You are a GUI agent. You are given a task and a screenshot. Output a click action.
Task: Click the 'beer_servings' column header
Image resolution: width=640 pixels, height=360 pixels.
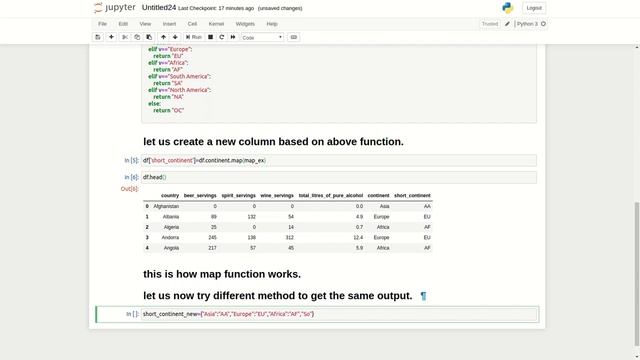point(200,196)
